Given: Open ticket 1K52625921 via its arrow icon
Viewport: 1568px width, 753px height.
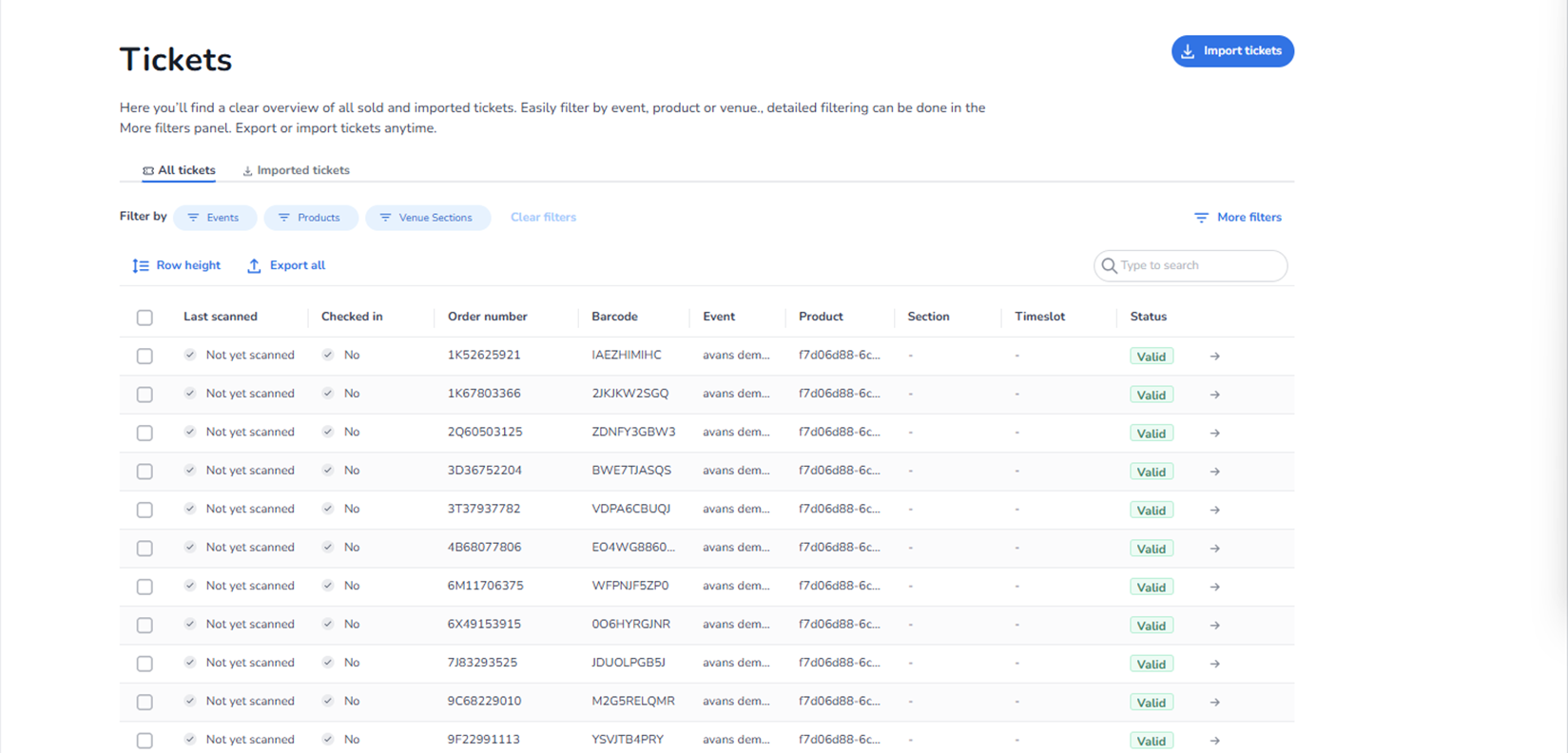Looking at the screenshot, I should [x=1214, y=357].
